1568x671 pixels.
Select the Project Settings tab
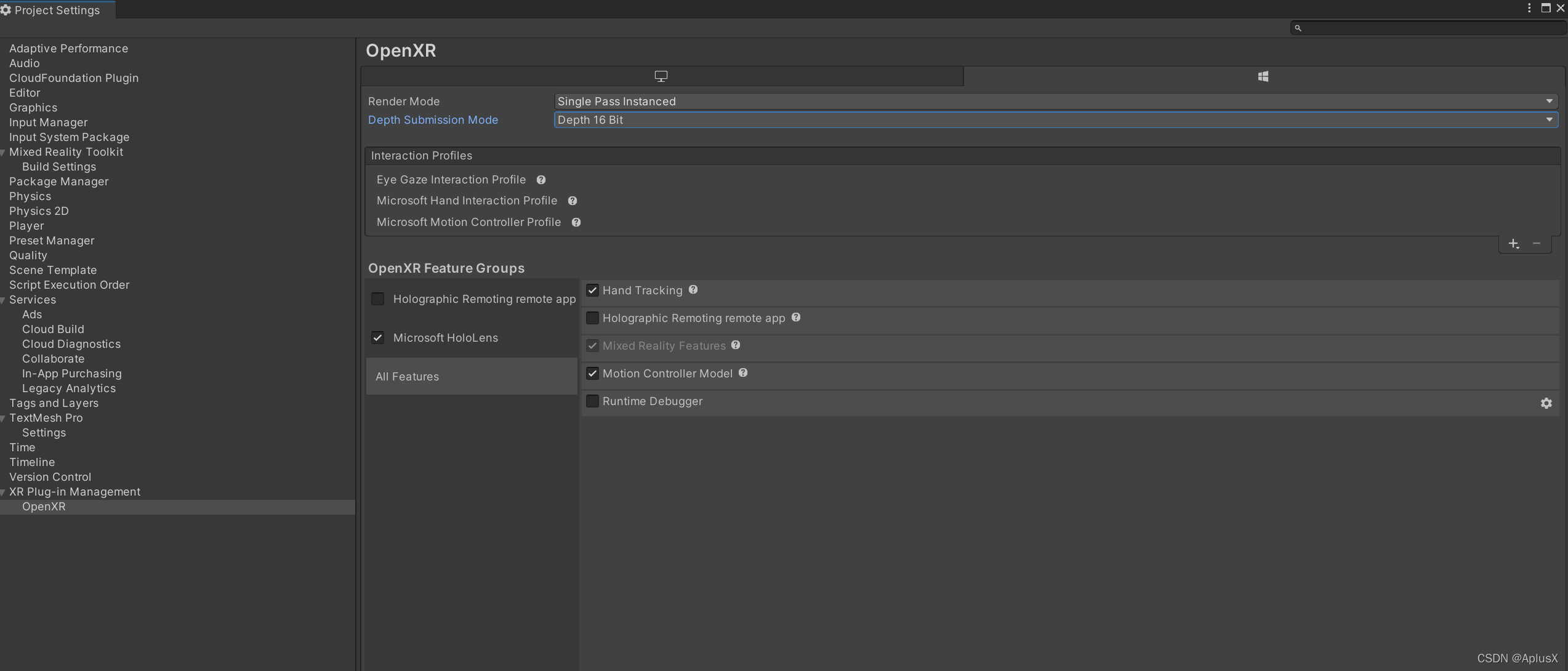coord(57,10)
